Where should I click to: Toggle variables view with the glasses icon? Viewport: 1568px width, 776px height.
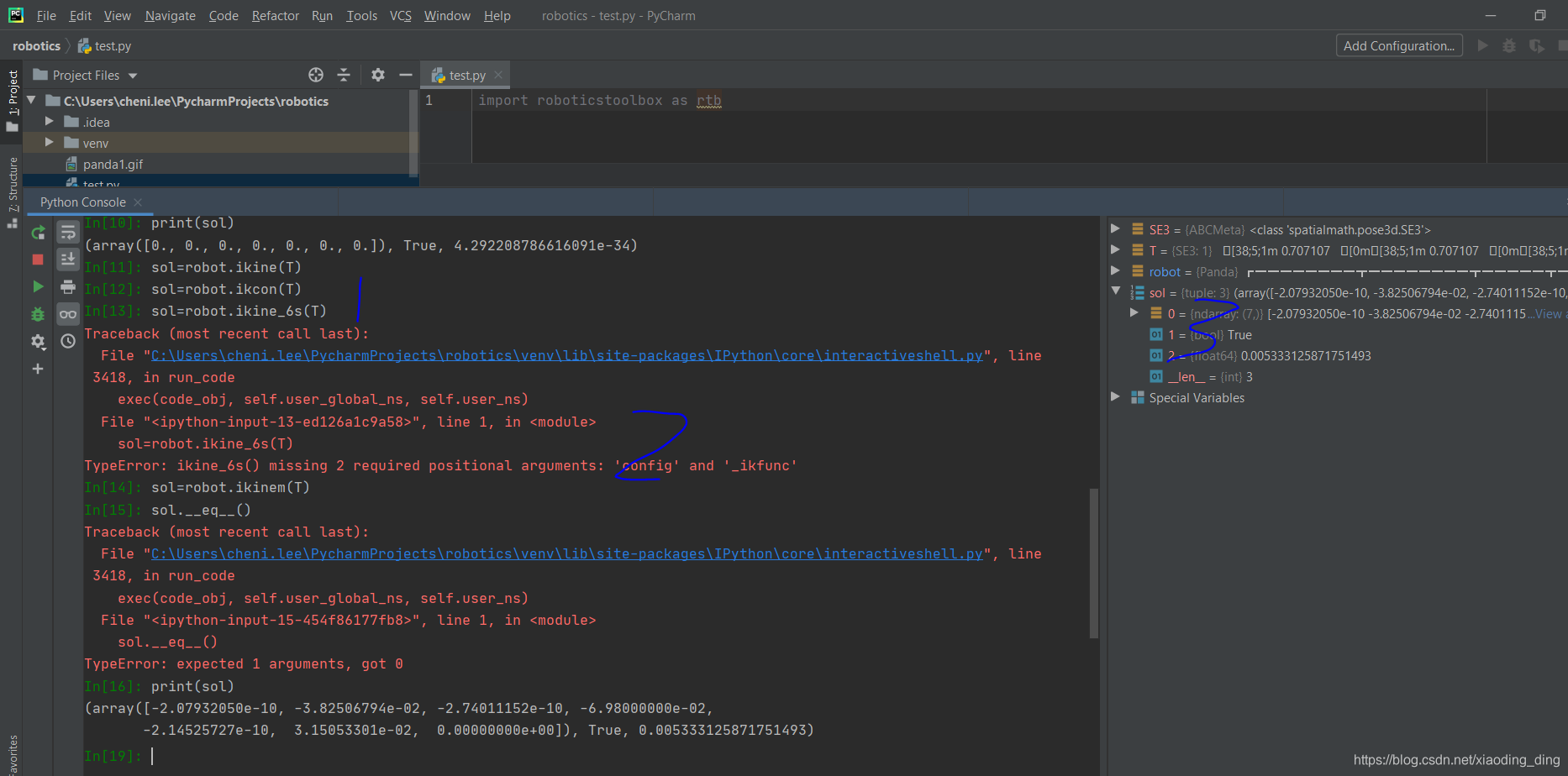[x=68, y=313]
